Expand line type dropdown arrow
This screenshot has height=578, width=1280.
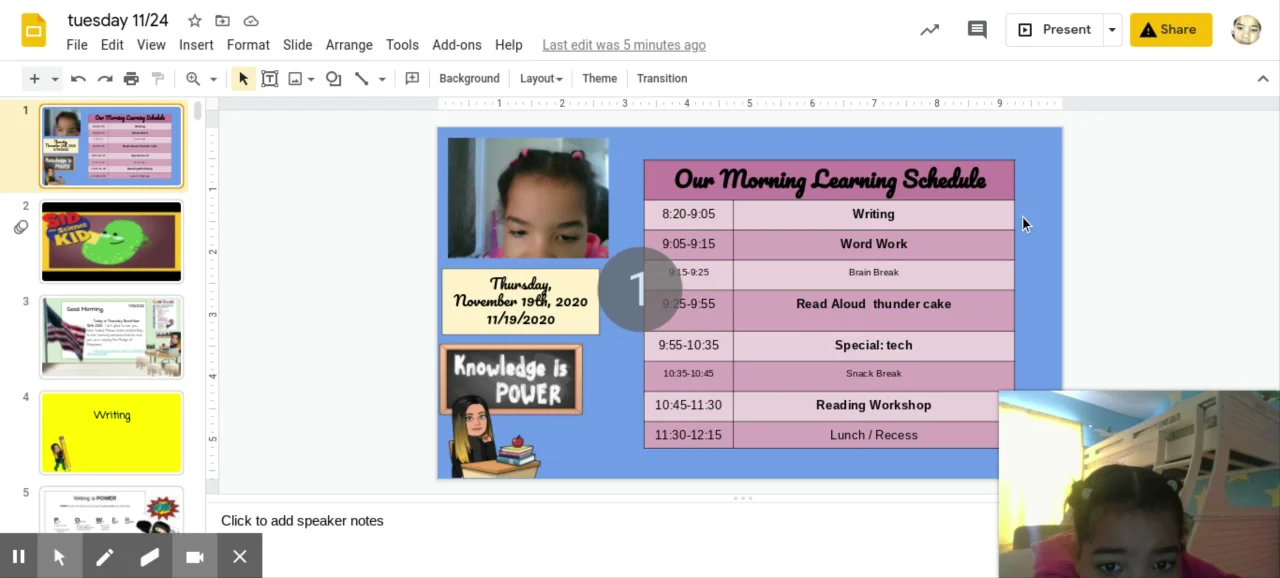382,79
